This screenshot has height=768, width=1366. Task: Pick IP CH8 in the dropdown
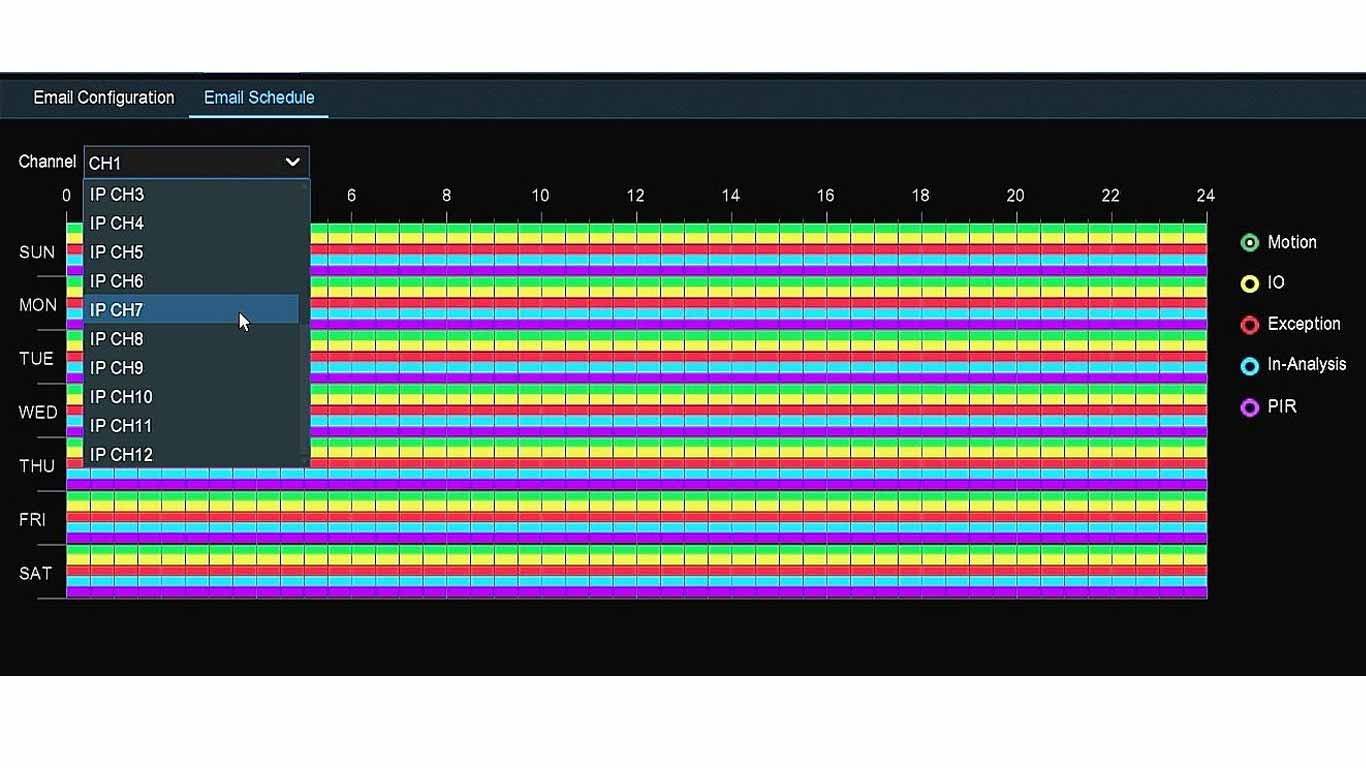(x=117, y=339)
